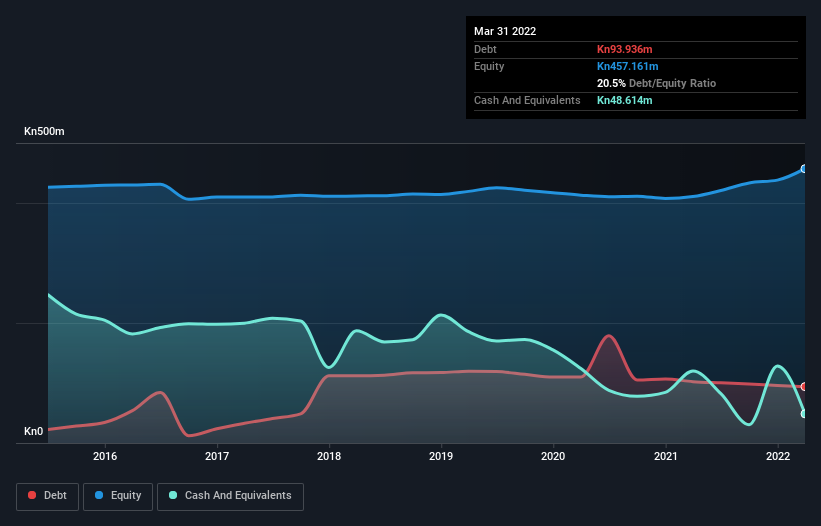821x526 pixels.
Task: Select the 2019 x-axis label
Action: click(441, 456)
